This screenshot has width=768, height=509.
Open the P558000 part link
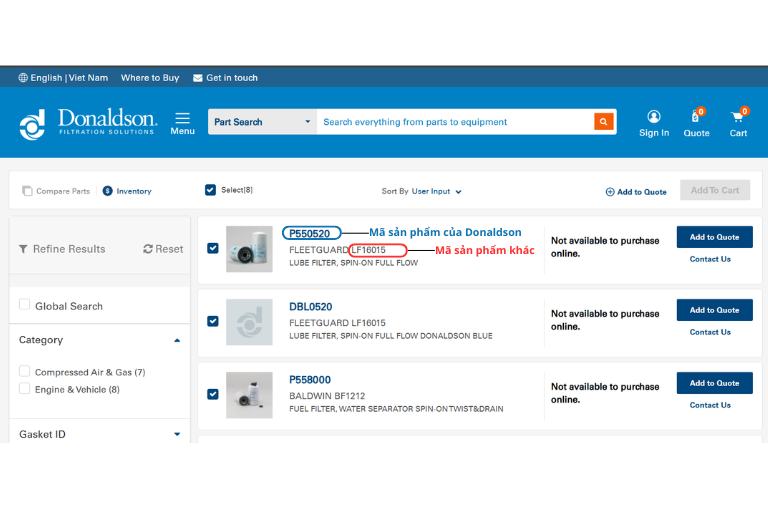(310, 380)
